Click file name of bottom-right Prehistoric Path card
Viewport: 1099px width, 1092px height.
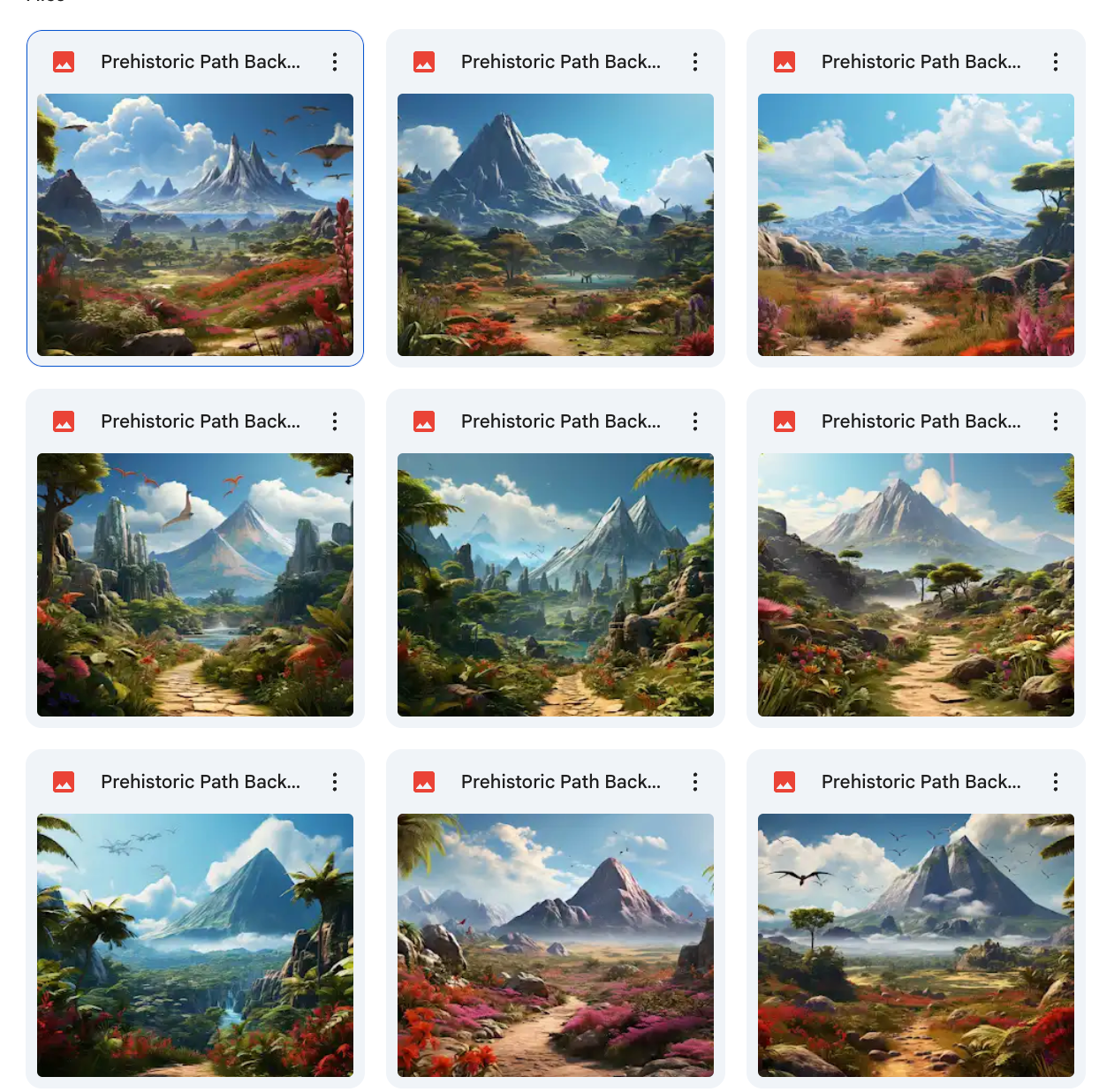(921, 782)
